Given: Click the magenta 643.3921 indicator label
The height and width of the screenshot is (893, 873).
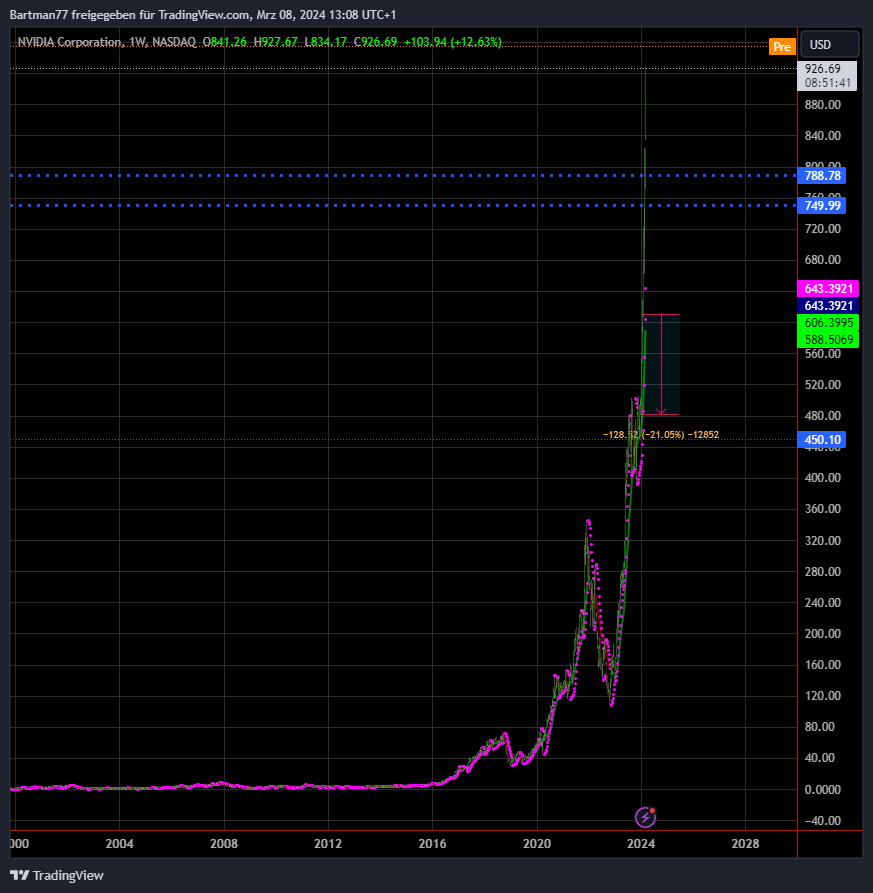Looking at the screenshot, I should pos(828,289).
